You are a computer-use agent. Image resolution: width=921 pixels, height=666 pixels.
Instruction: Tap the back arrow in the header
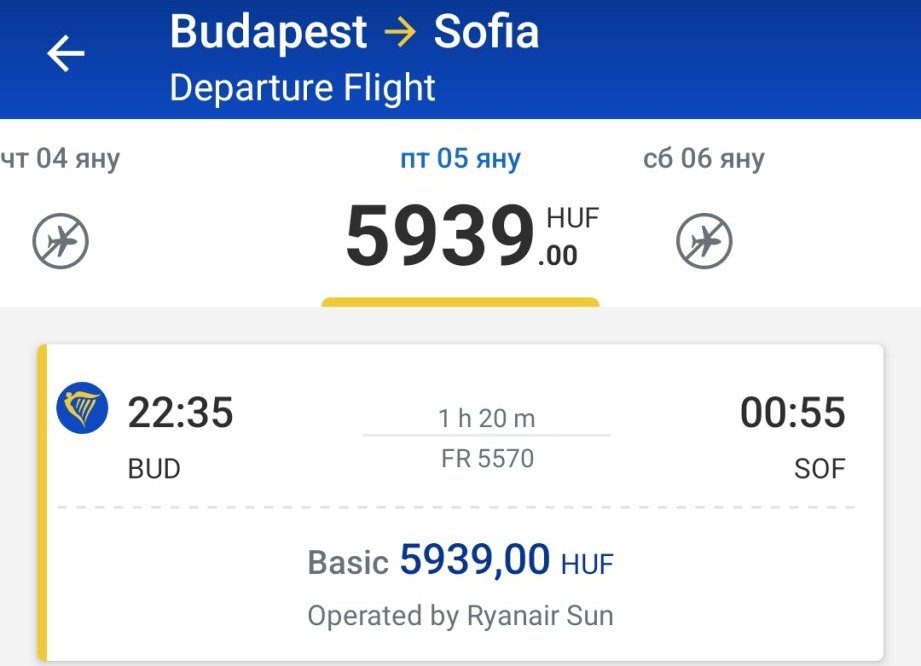click(66, 54)
